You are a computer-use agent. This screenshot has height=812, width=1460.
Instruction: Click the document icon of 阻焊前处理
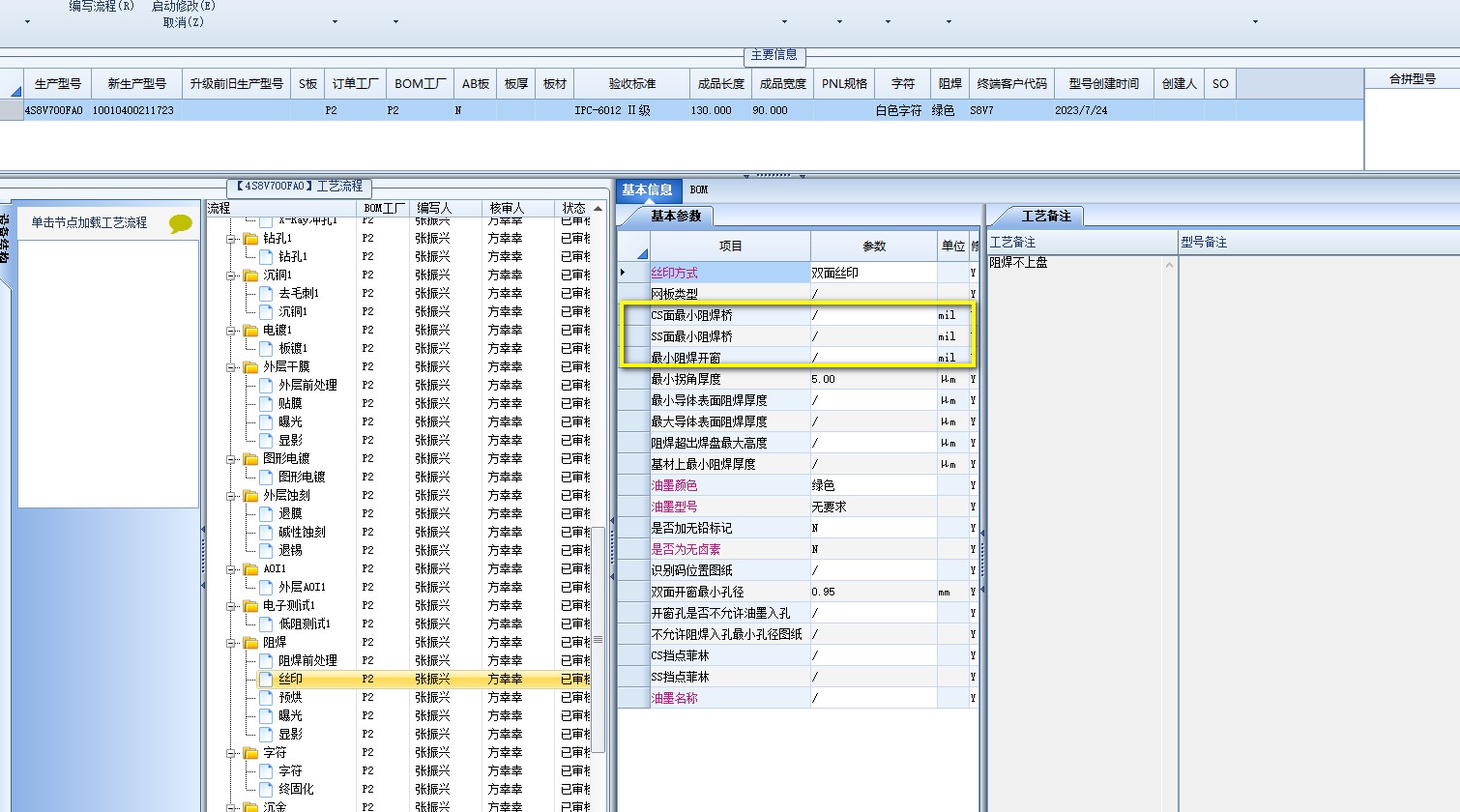pyautogui.click(x=266, y=660)
